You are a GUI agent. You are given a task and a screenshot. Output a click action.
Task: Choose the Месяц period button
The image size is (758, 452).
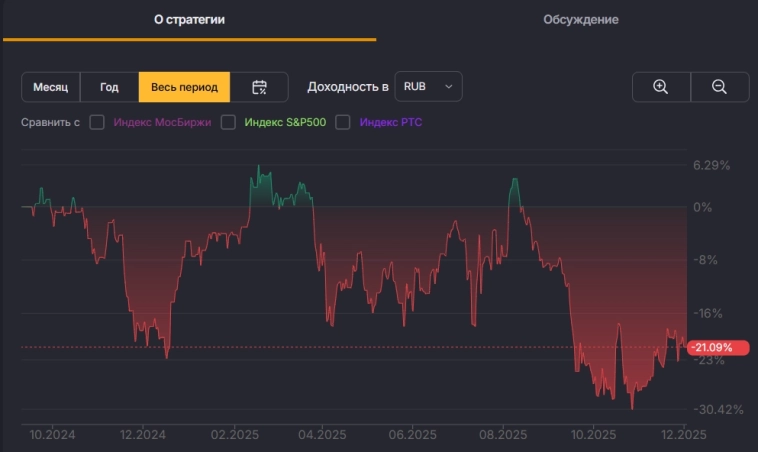pos(51,87)
